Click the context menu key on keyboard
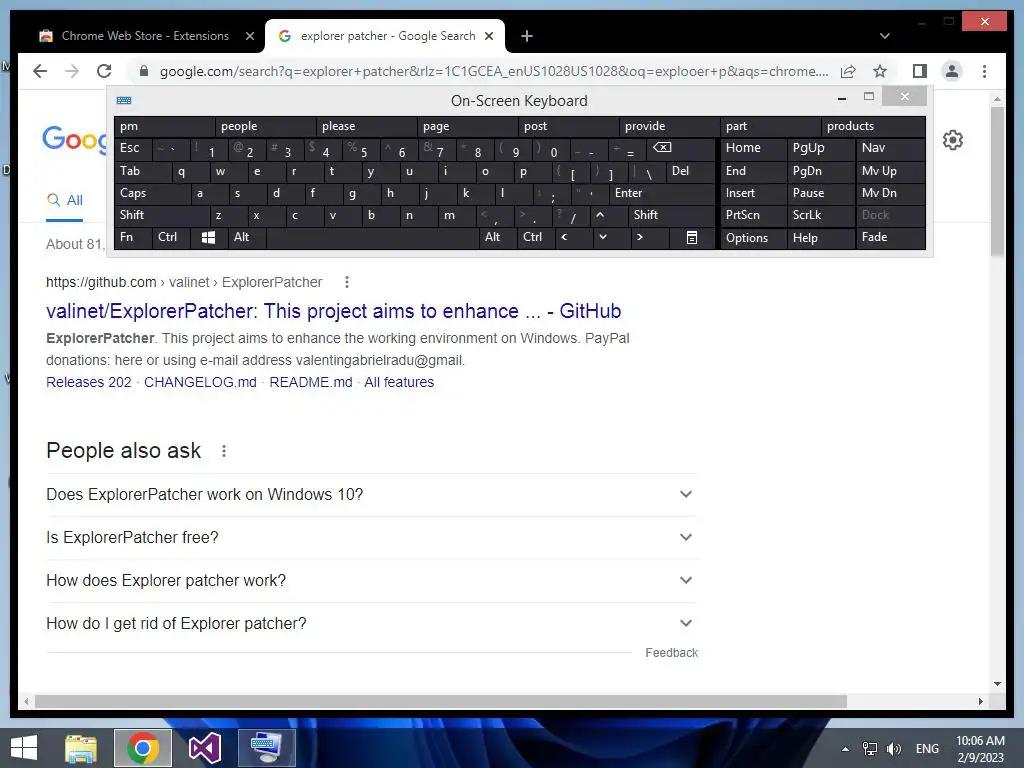This screenshot has width=1024, height=768. pyautogui.click(x=692, y=238)
